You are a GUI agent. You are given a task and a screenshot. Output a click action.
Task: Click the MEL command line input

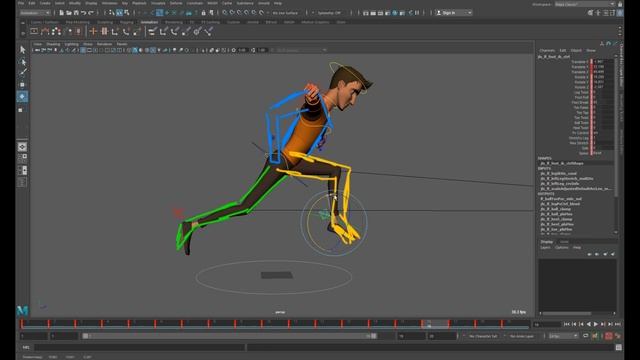(x=140, y=347)
